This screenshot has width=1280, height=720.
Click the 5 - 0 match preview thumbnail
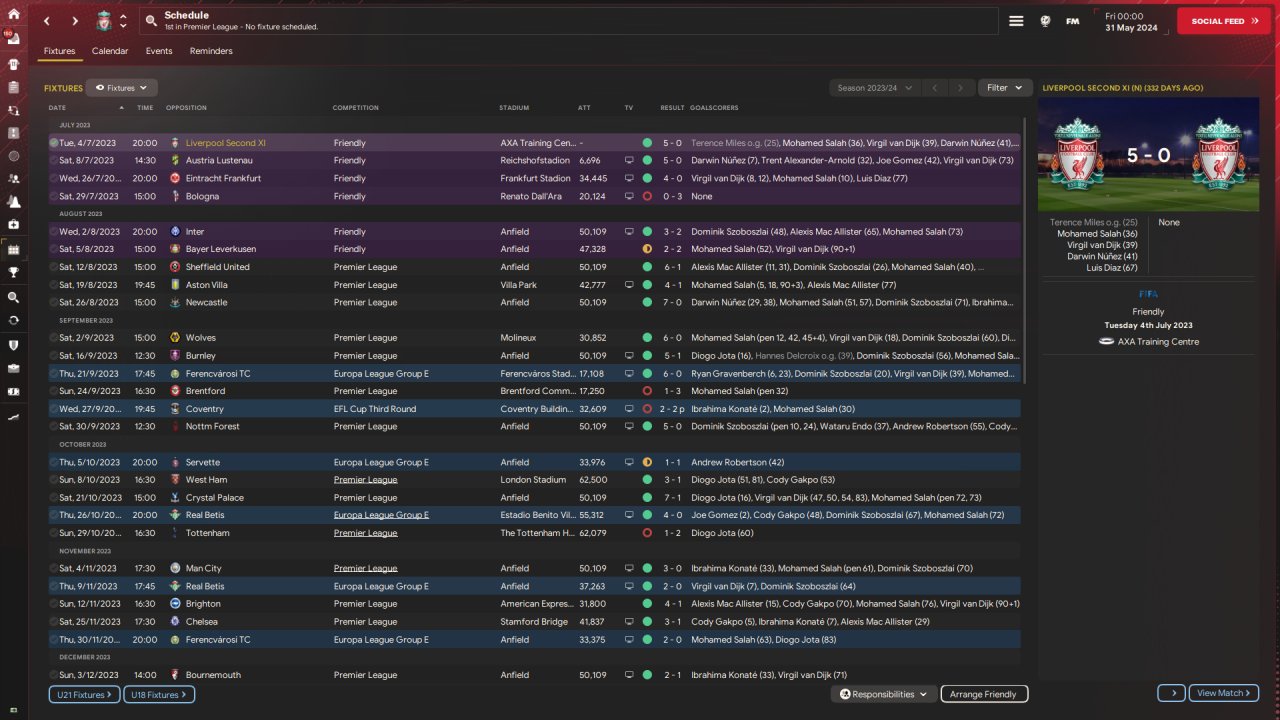[x=1148, y=155]
